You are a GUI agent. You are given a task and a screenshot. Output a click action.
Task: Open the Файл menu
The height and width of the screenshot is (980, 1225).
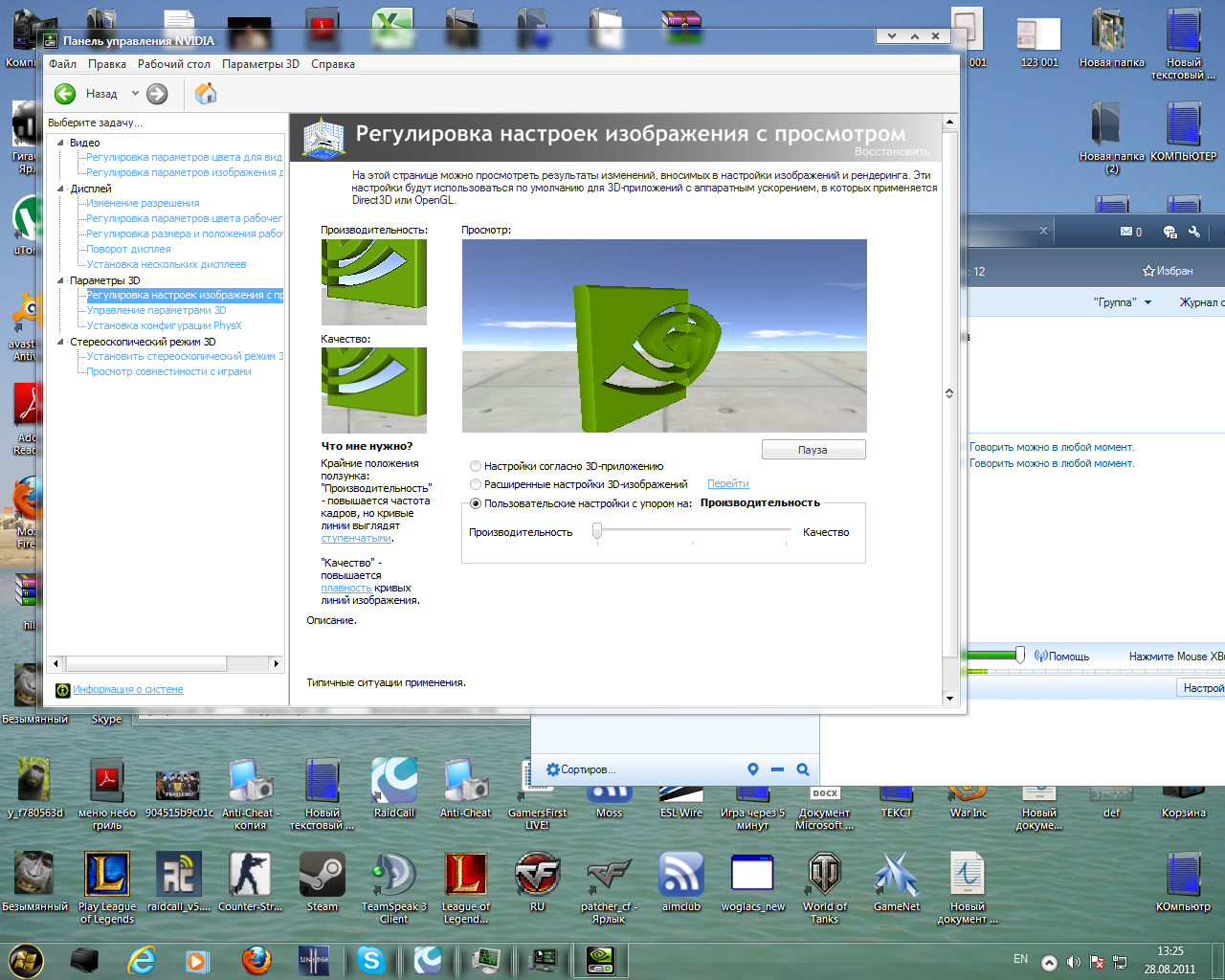pyautogui.click(x=63, y=64)
